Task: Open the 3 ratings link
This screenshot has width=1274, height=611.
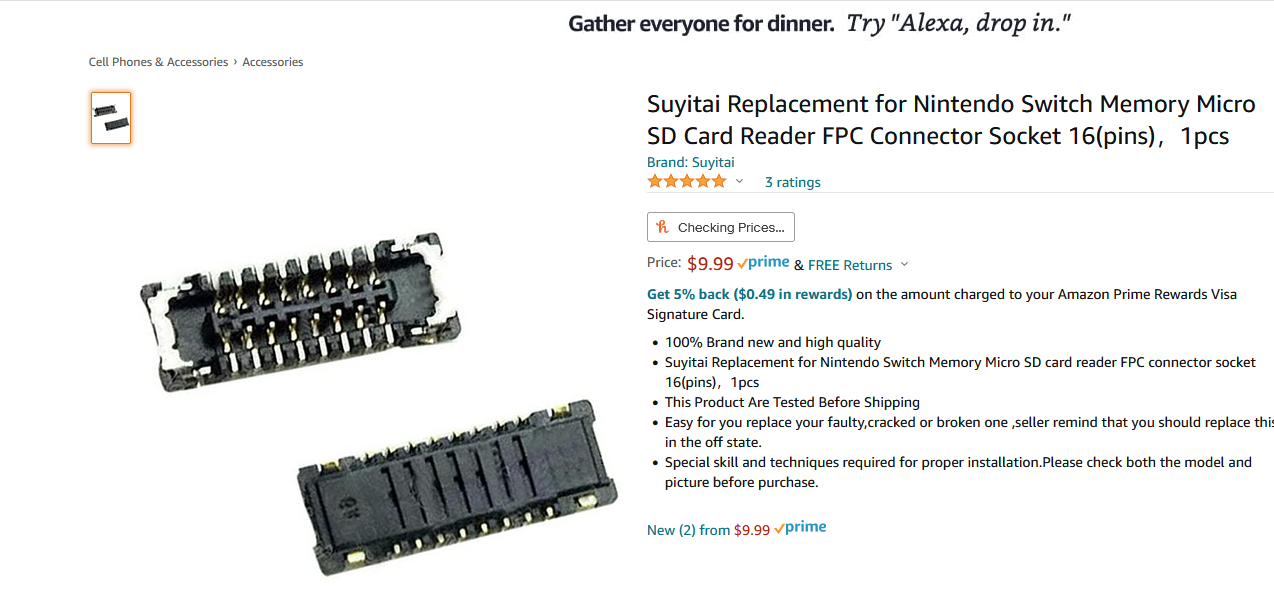Action: pos(793,182)
